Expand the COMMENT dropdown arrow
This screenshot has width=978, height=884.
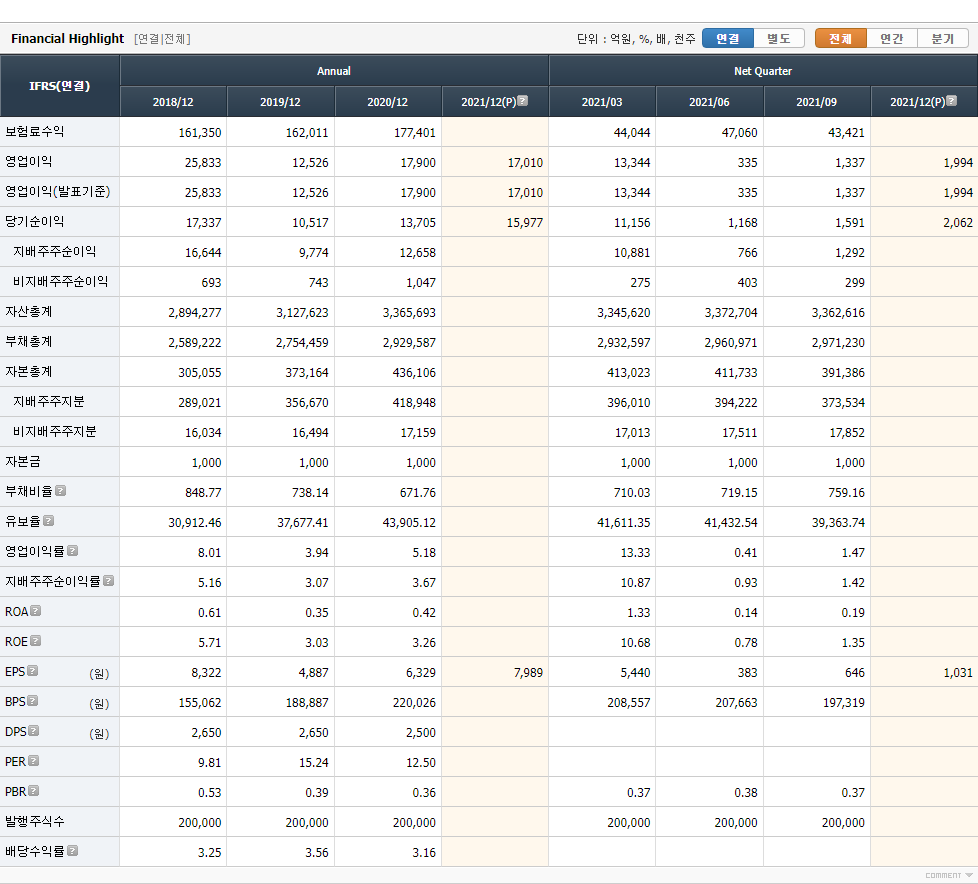[x=969, y=875]
